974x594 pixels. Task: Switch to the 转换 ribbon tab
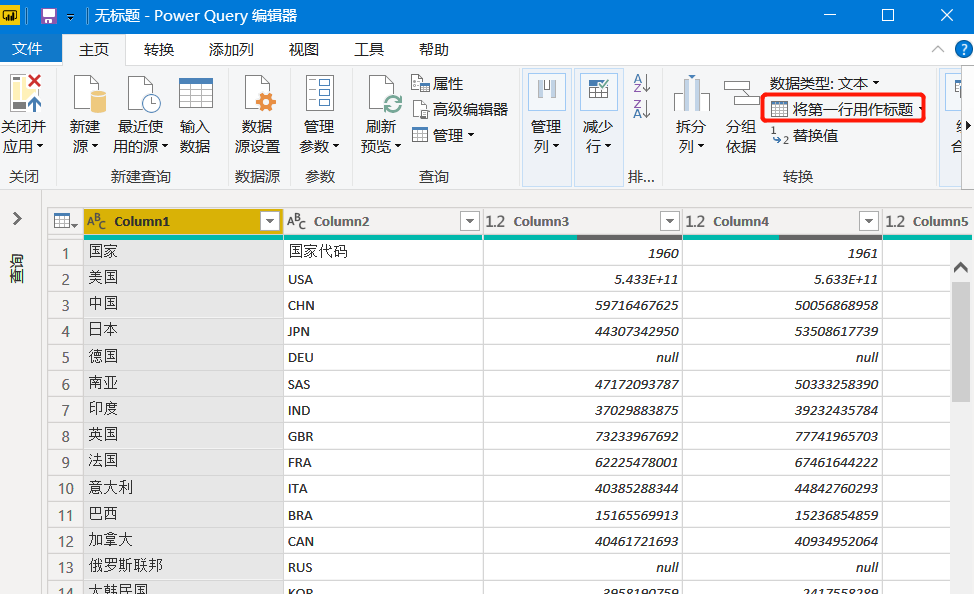[x=158, y=50]
